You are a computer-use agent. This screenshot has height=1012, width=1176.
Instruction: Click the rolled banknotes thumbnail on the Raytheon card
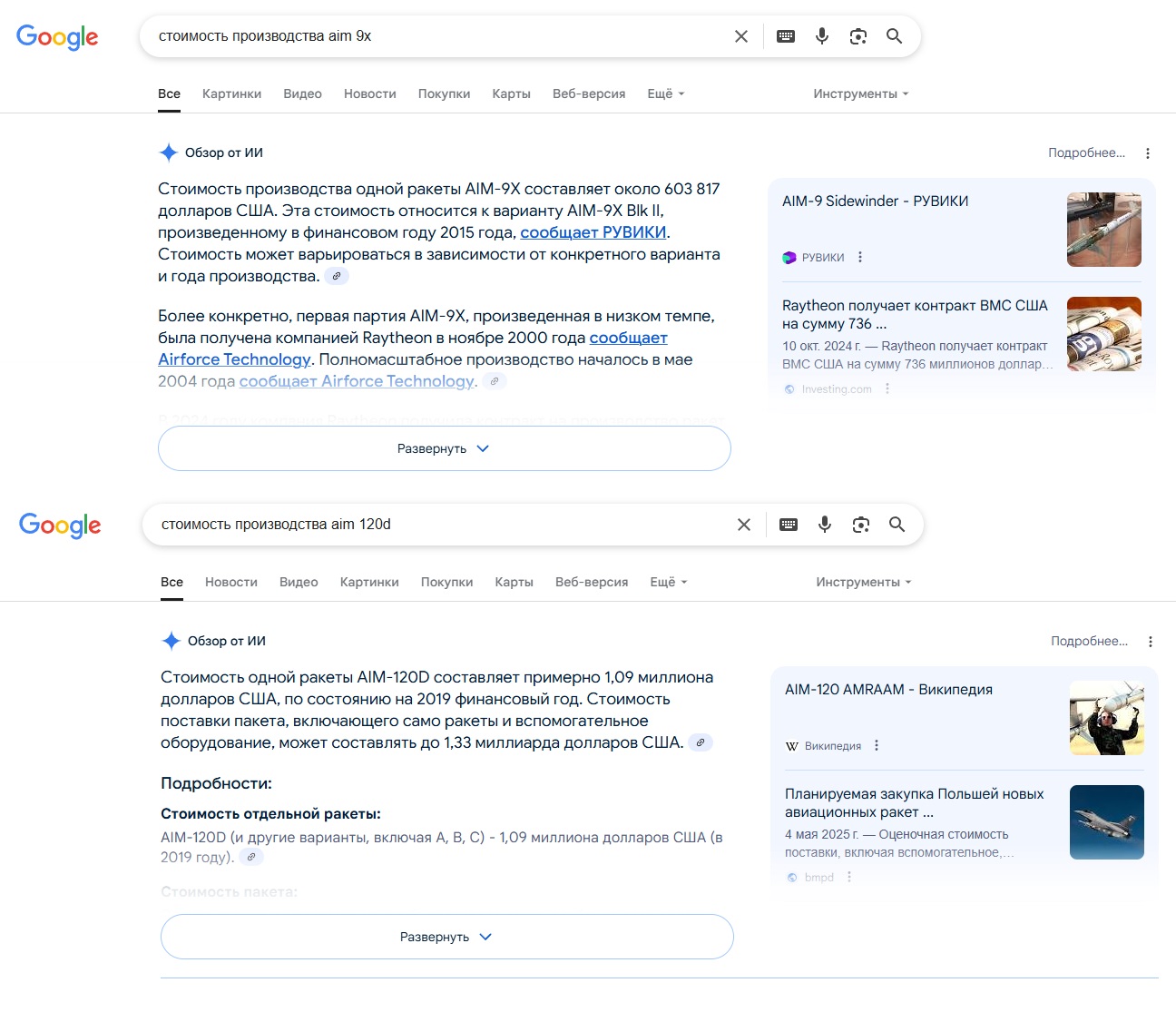pyautogui.click(x=1104, y=334)
